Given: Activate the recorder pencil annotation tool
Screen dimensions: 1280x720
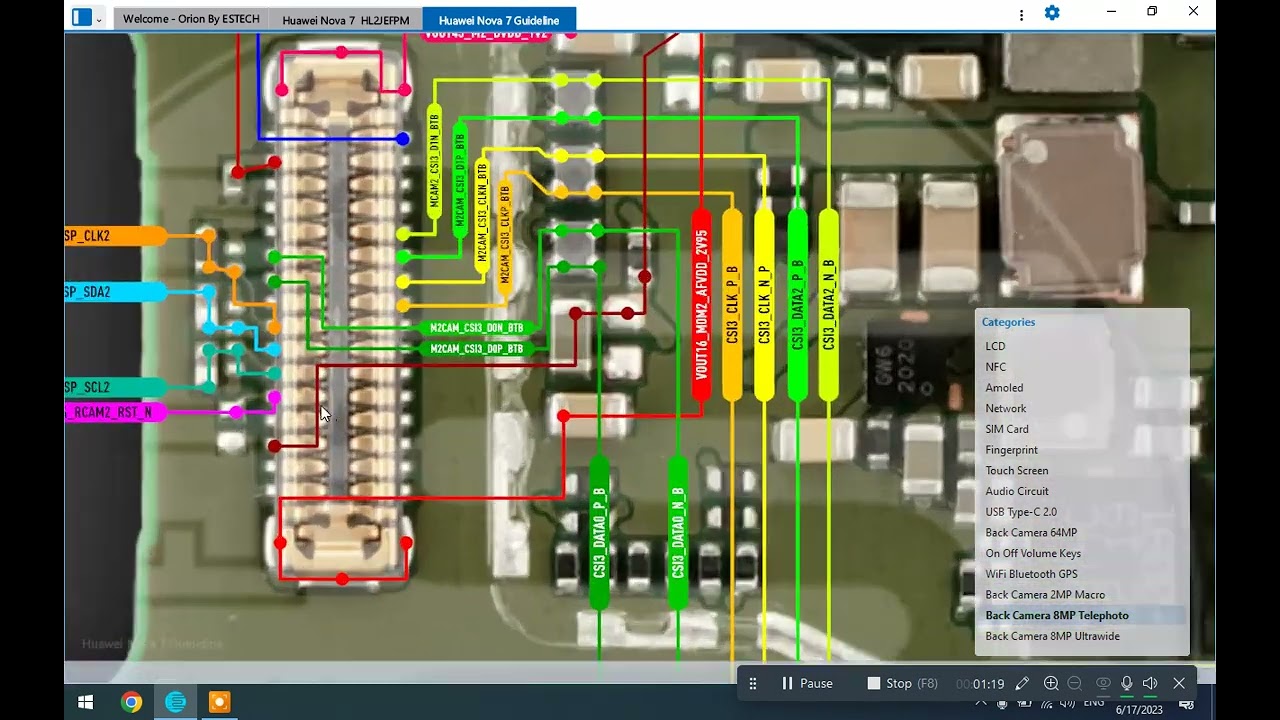Looking at the screenshot, I should coord(1022,684).
